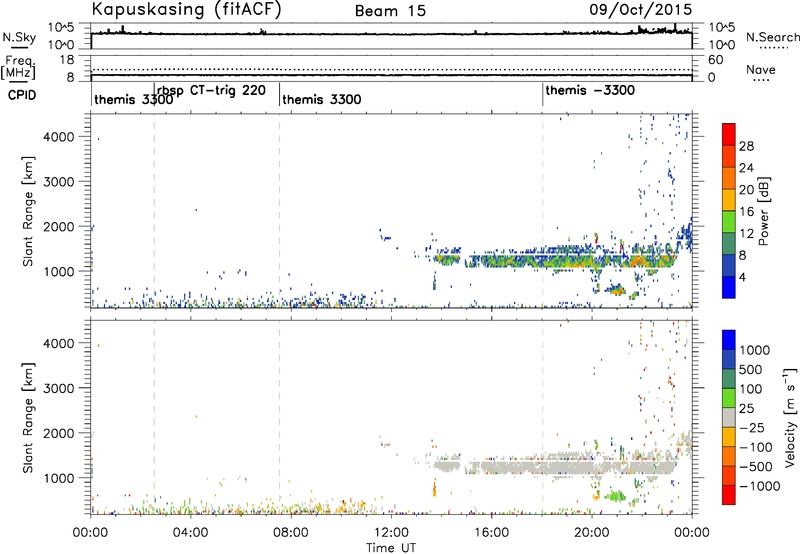Click the '18' frequency axis tick label

67,59
